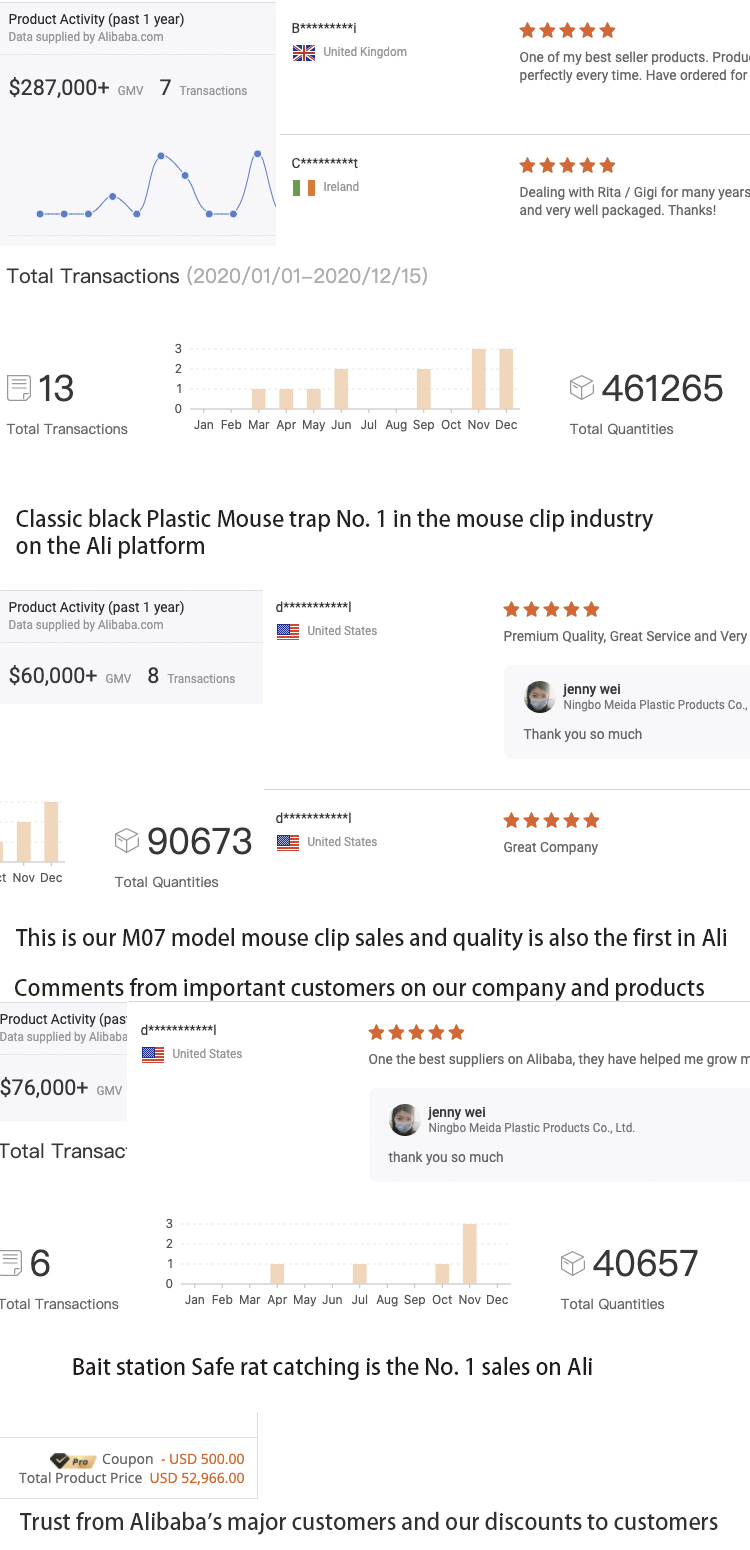Click jenny wei's avatar above 'Thank you so much'
The width and height of the screenshot is (750, 1550).
point(540,697)
